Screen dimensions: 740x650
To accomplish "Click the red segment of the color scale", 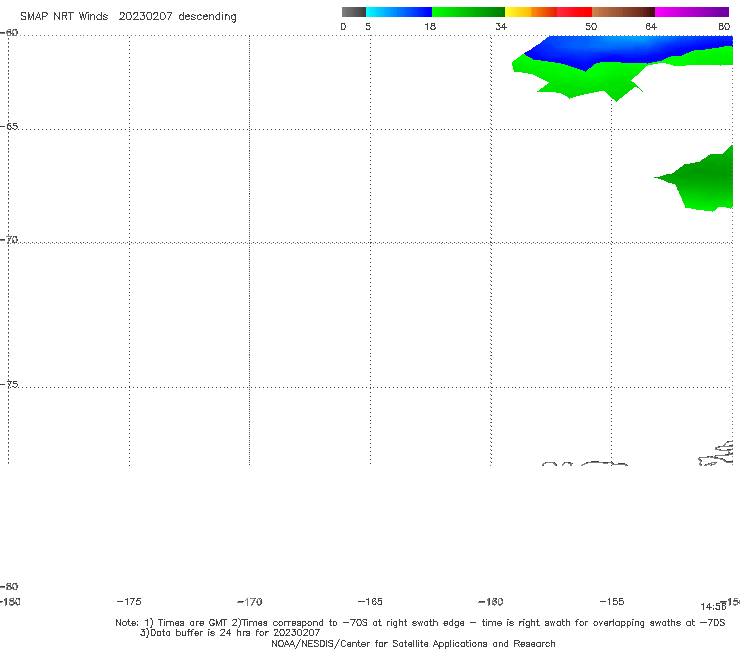I will tap(574, 12).
